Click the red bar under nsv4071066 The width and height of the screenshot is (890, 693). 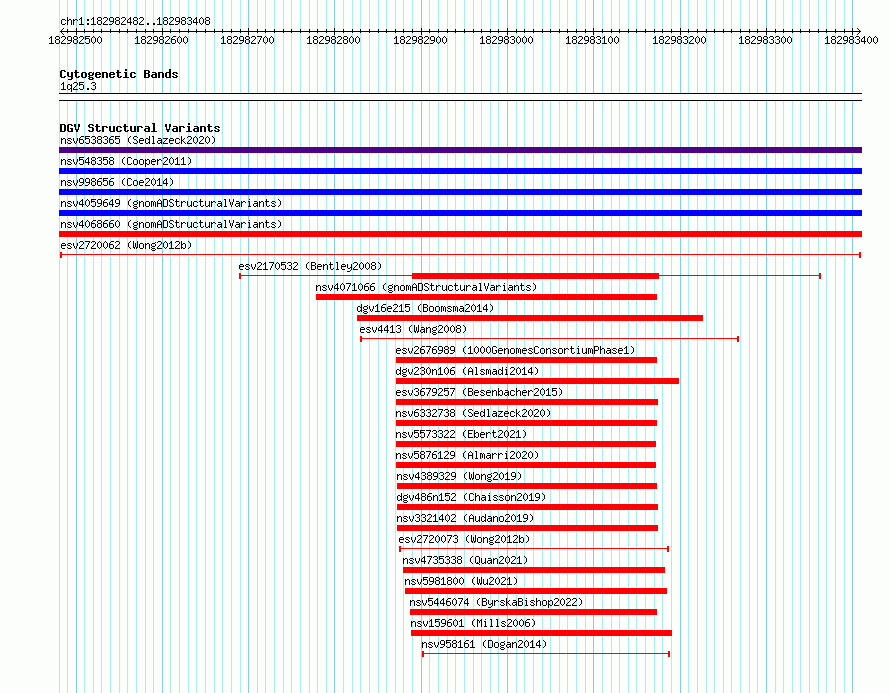coord(486,297)
